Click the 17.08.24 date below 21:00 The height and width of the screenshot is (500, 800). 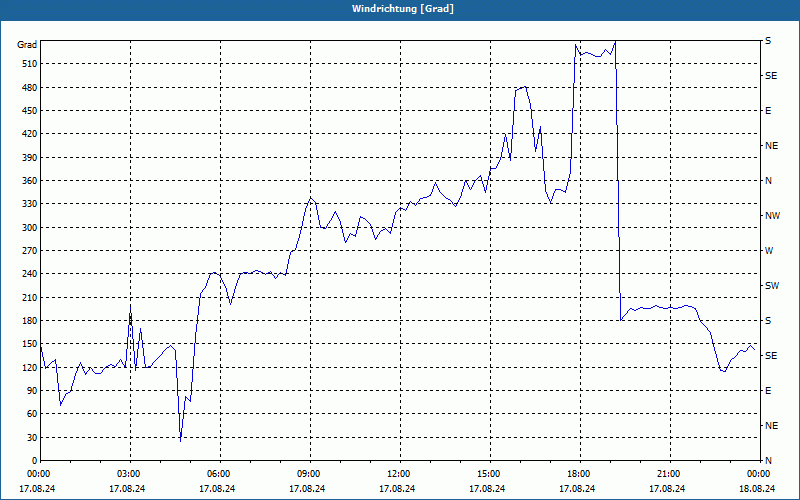[668, 488]
